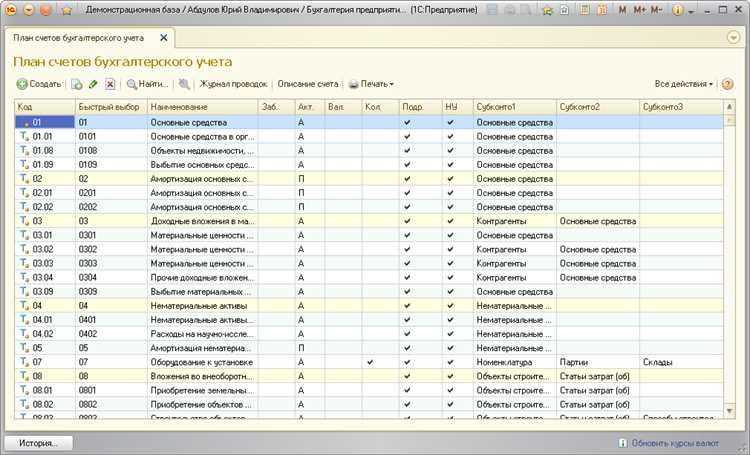Click the cancel search icon after Найти

coord(184,84)
